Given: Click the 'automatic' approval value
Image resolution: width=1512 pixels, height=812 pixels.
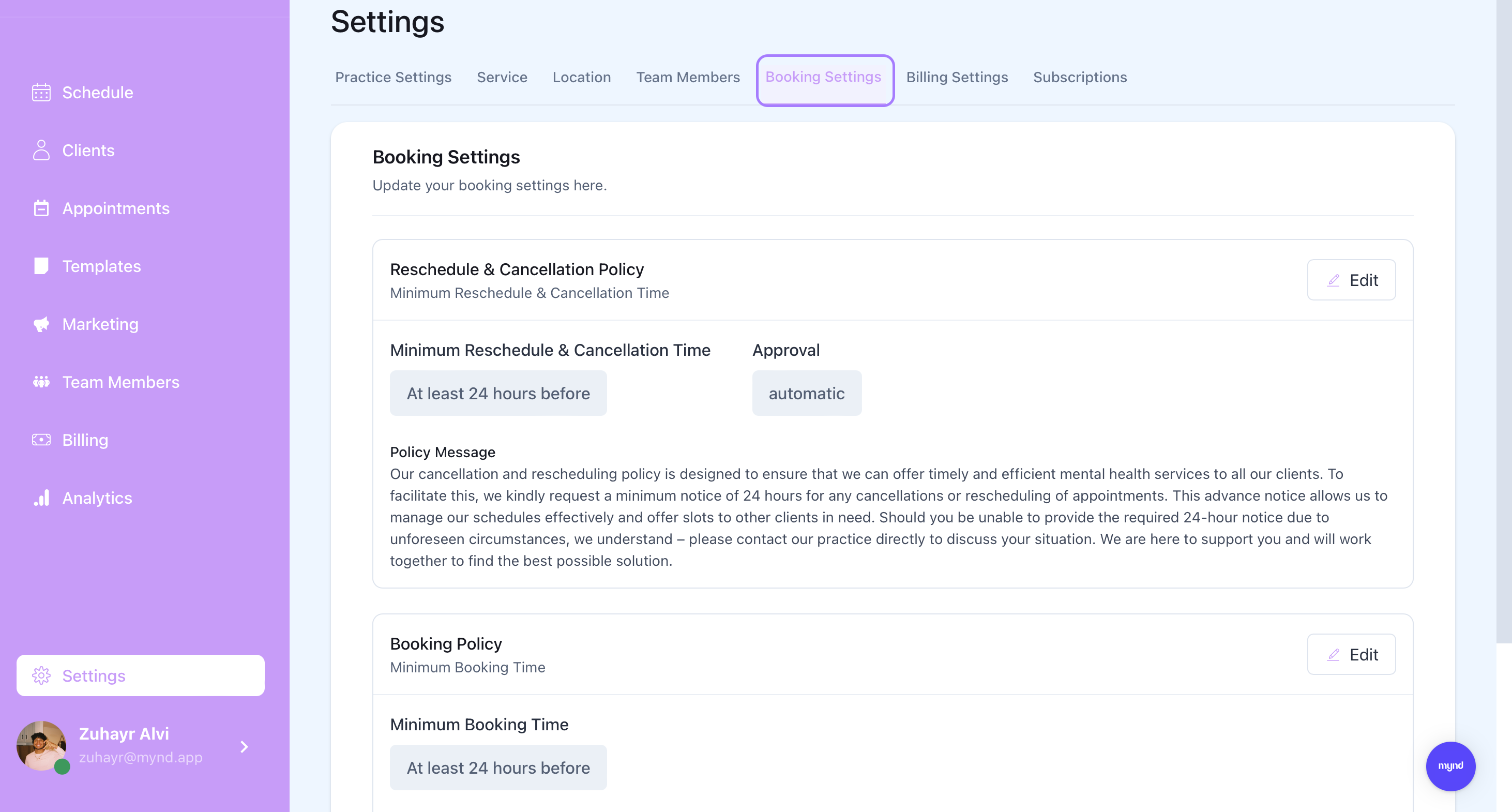Looking at the screenshot, I should 807,394.
